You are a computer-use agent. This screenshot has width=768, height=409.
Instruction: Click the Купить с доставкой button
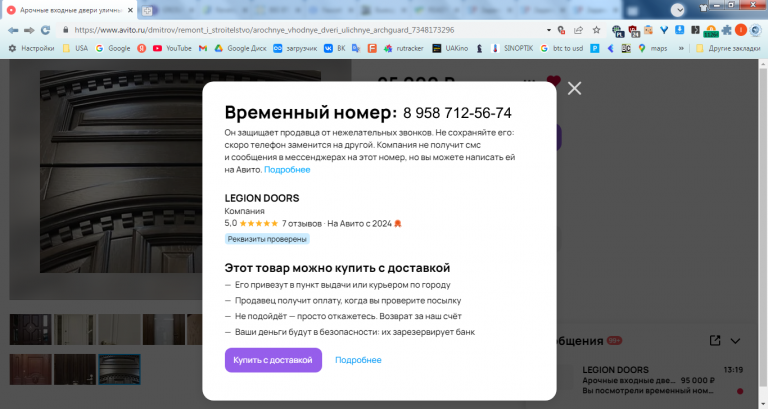tap(273, 360)
